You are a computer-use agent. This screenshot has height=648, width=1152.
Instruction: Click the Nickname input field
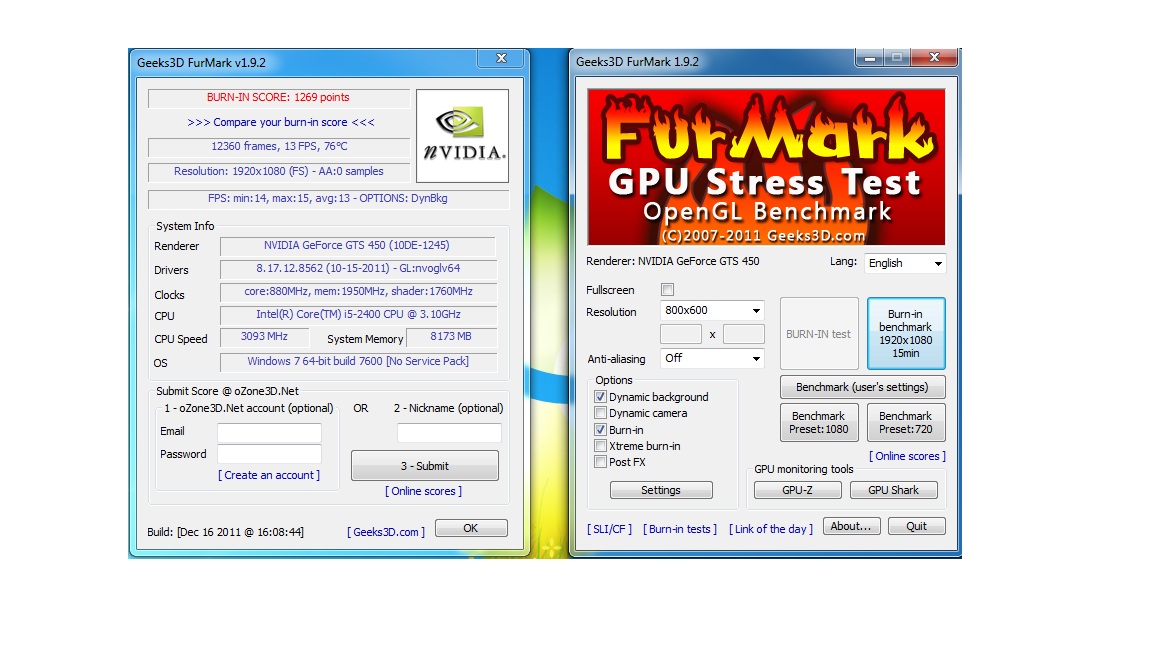pyautogui.click(x=449, y=433)
